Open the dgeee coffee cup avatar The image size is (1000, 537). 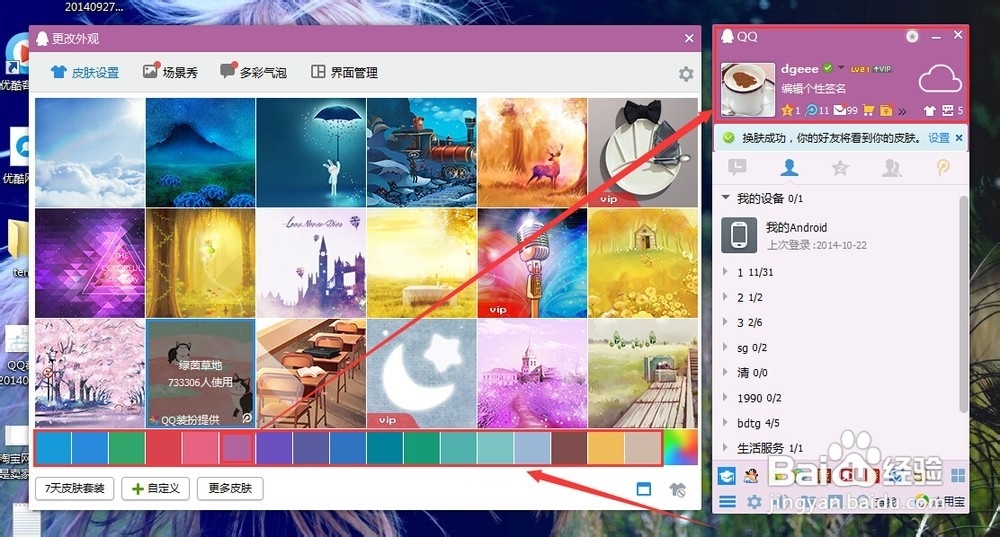click(748, 90)
